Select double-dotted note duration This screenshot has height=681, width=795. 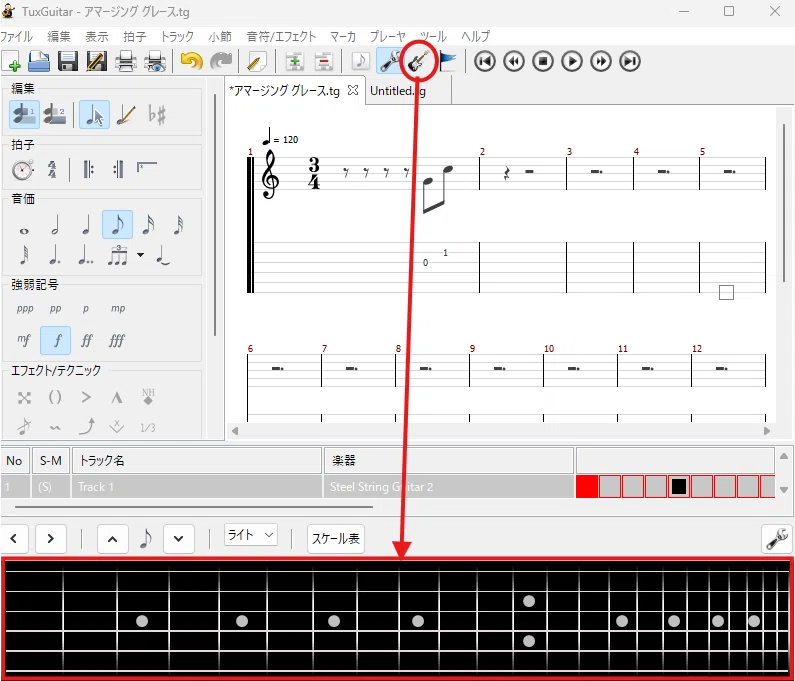(86, 255)
